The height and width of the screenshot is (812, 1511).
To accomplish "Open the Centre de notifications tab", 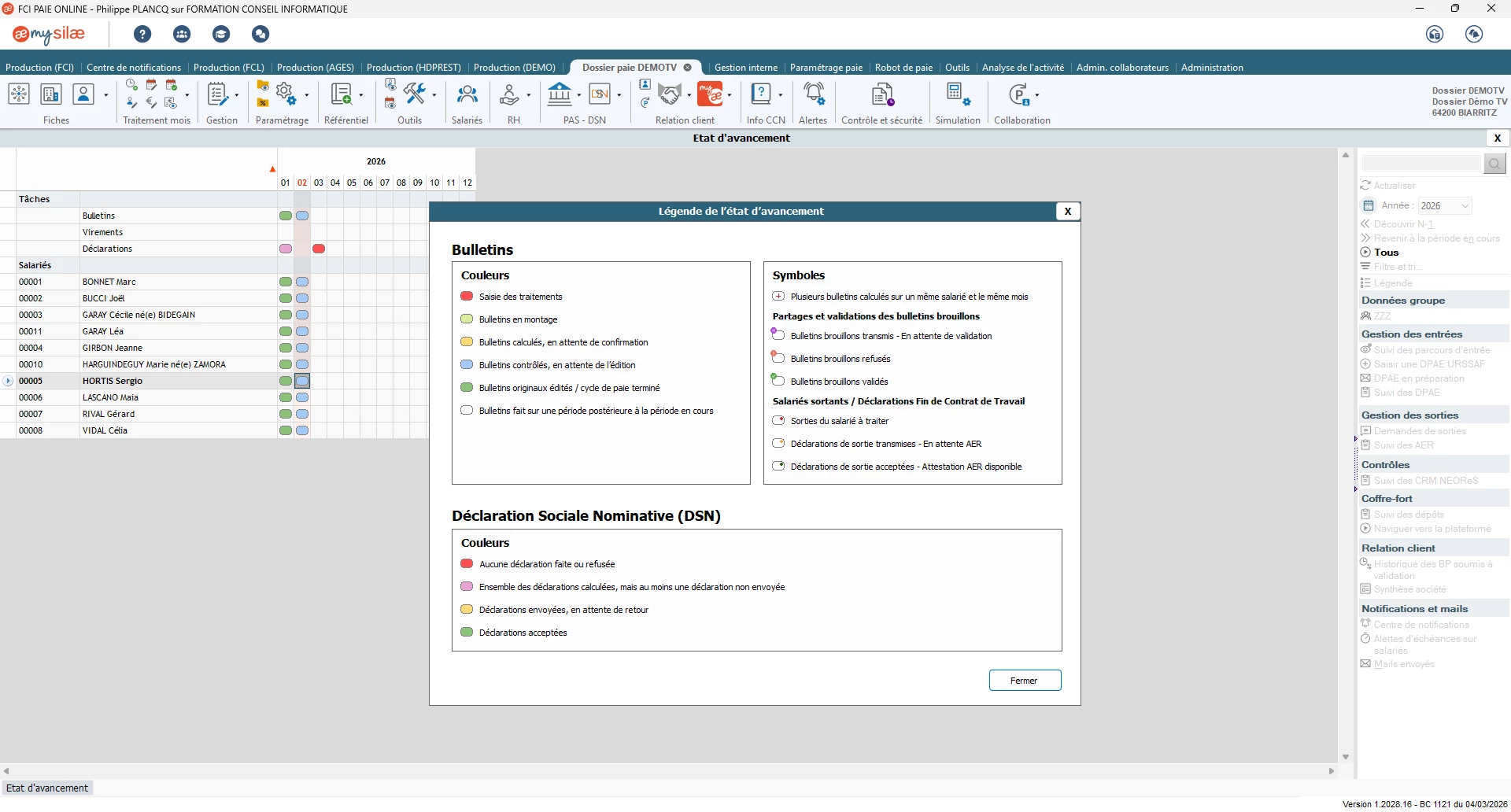I will (x=134, y=68).
